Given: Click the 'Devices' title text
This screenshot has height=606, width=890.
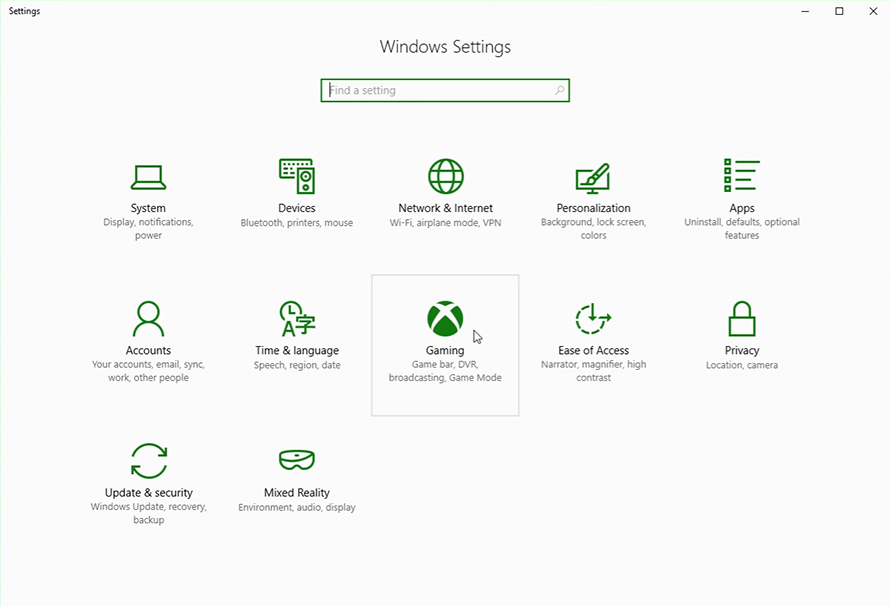Looking at the screenshot, I should (297, 208).
